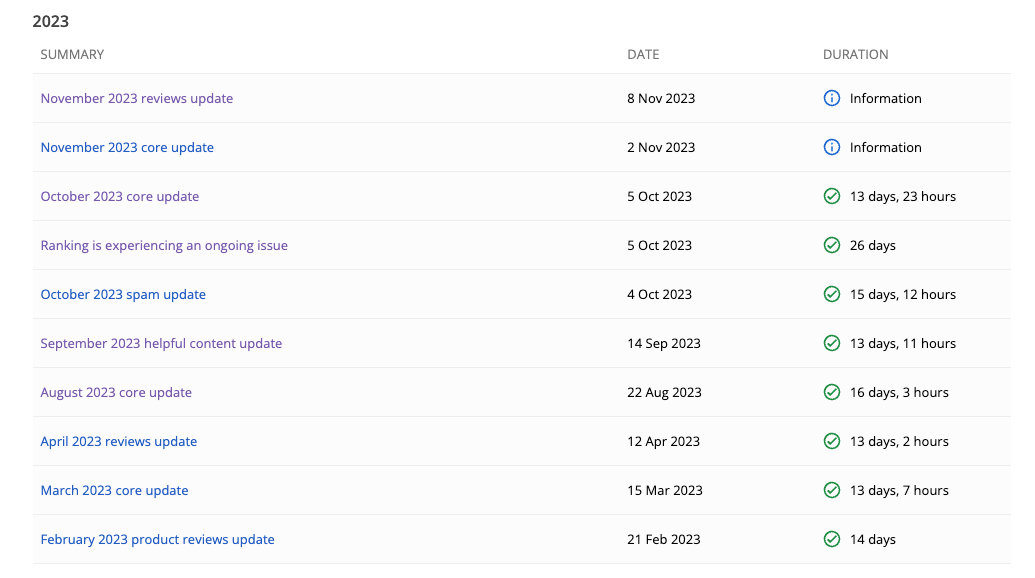The width and height of the screenshot is (1035, 578).
Task: Open September 2023 helpful content update
Action: pos(161,343)
